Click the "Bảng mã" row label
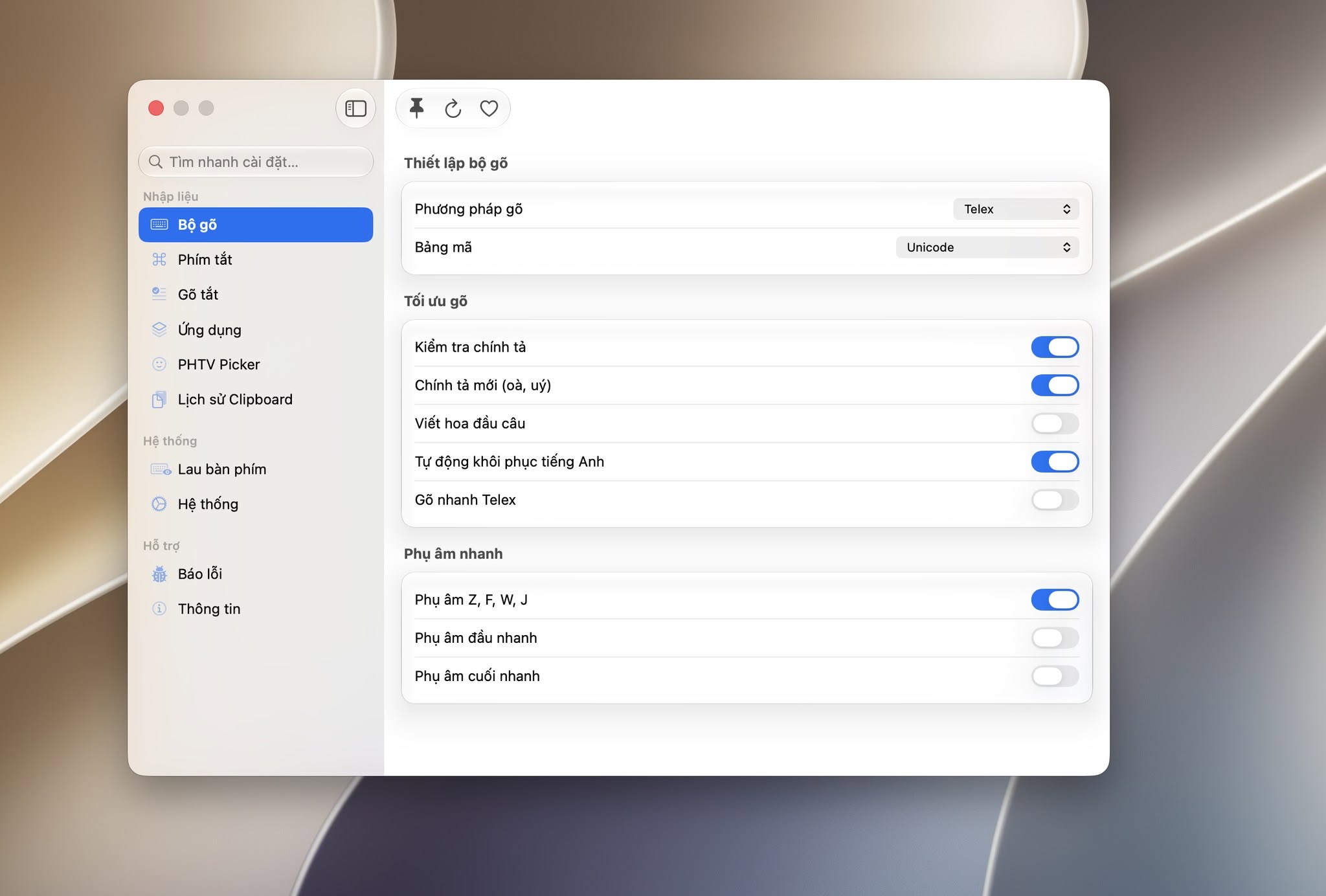 pos(444,247)
